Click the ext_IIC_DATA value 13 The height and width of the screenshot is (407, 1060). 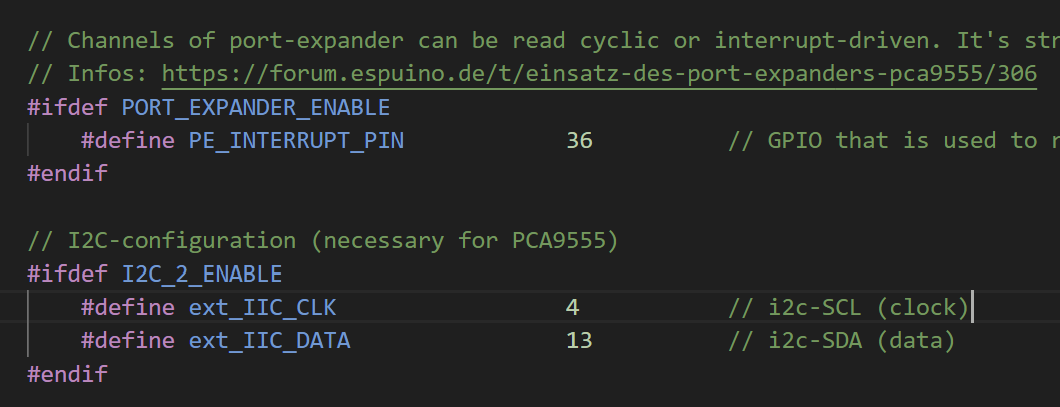click(579, 341)
